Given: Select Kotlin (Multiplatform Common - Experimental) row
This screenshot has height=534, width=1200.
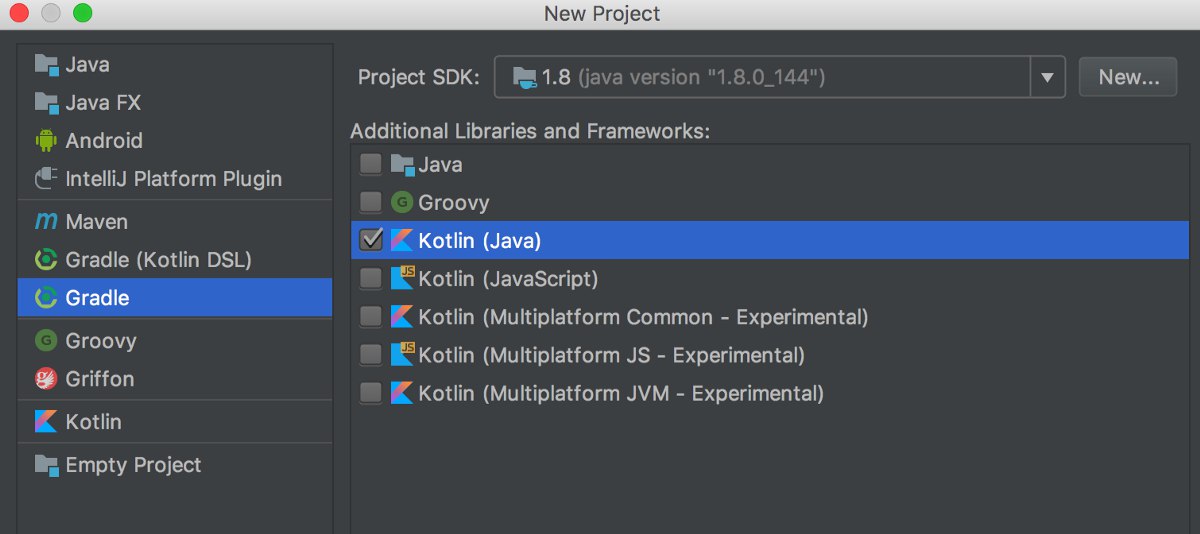Looking at the screenshot, I should 770,317.
